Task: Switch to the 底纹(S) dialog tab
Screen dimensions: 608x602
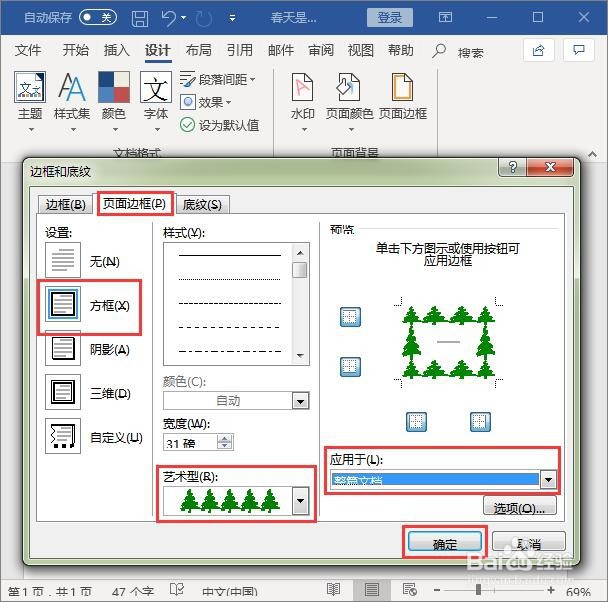Action: point(202,204)
